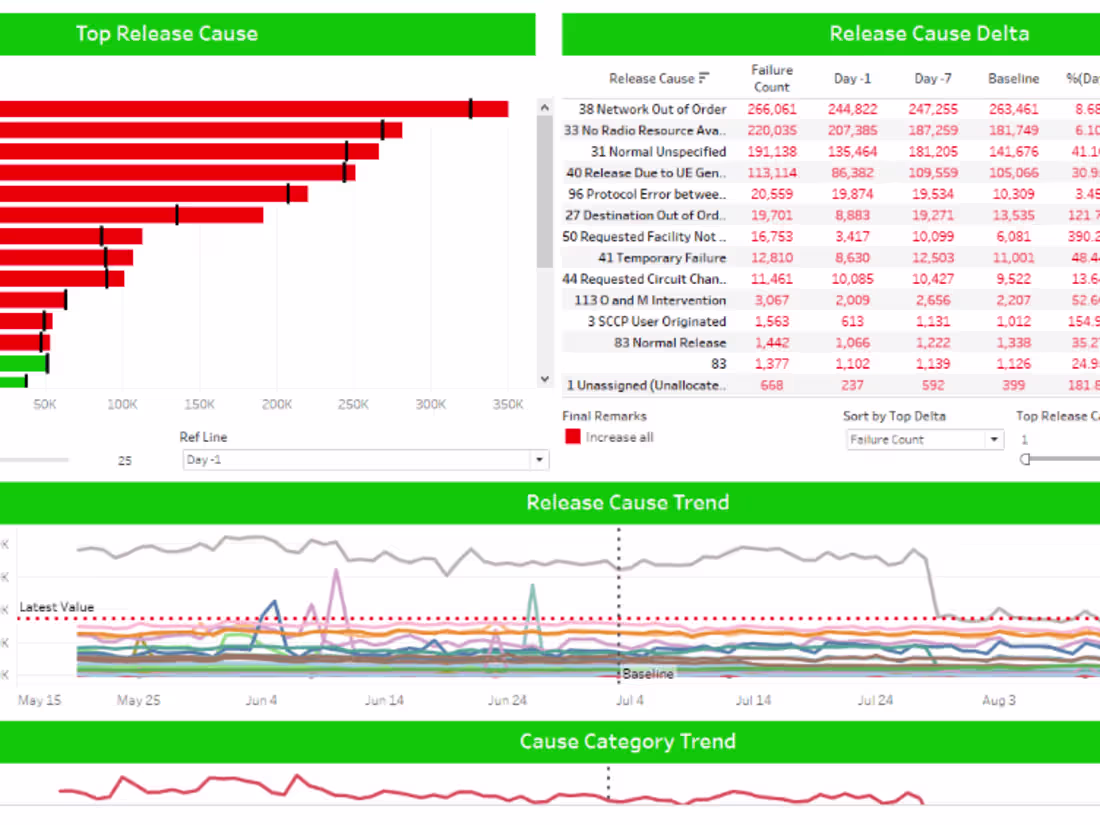Viewport: 1100px width, 825px height.
Task: Sort the table by the Baseline column
Action: [1013, 78]
